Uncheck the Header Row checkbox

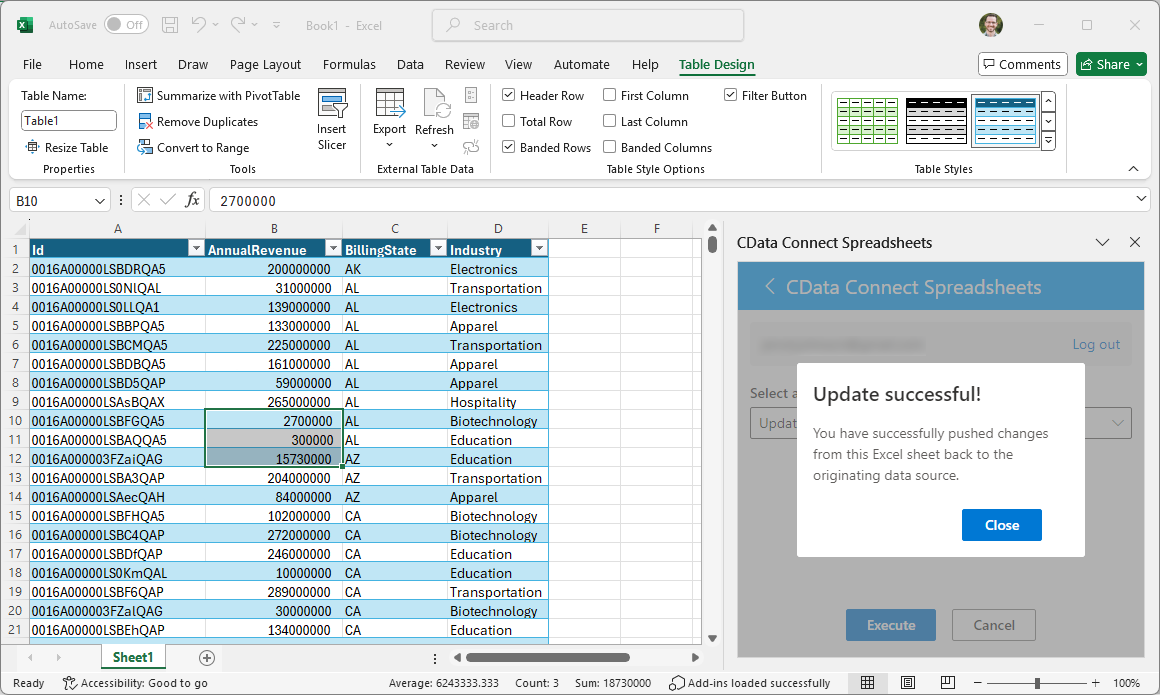tap(509, 96)
